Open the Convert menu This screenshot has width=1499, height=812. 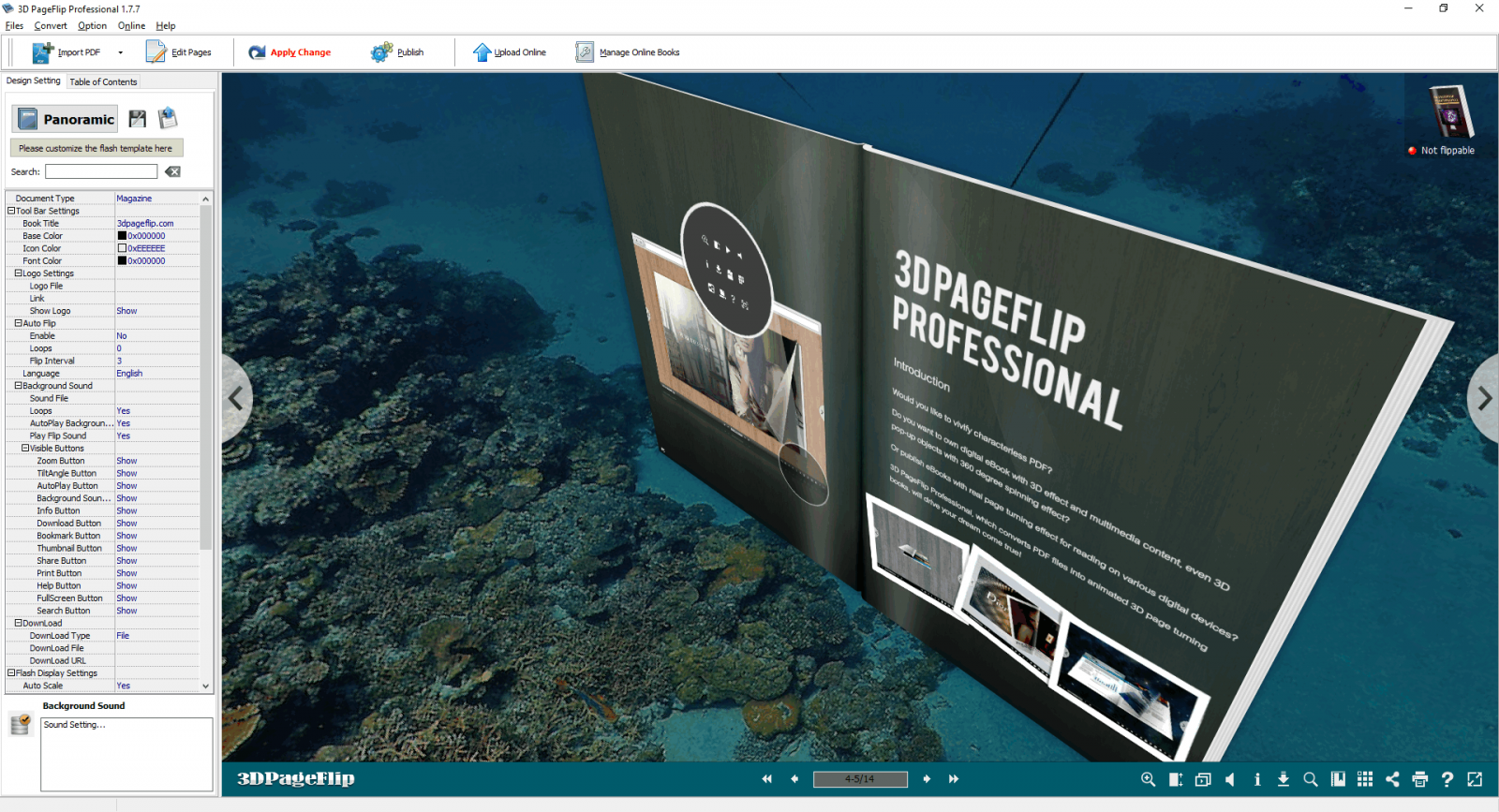click(51, 26)
